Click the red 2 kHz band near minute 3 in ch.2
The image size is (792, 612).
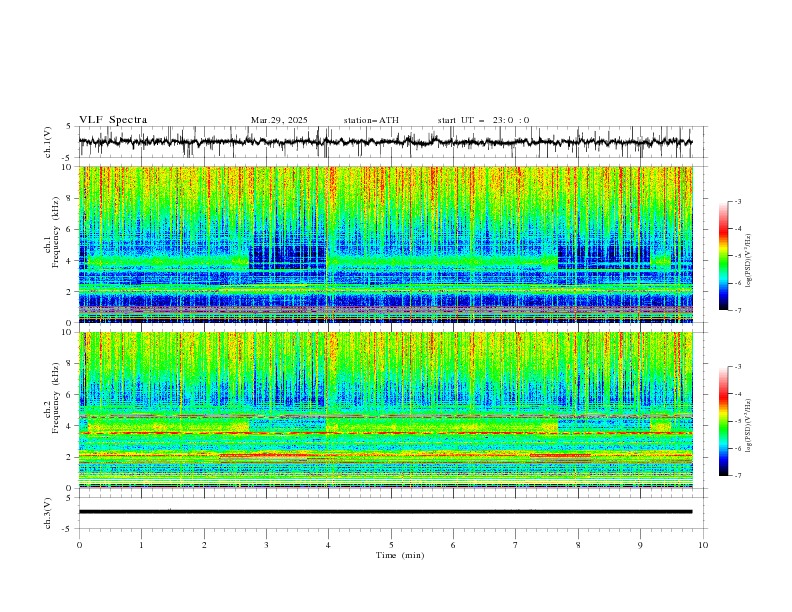tap(264, 455)
